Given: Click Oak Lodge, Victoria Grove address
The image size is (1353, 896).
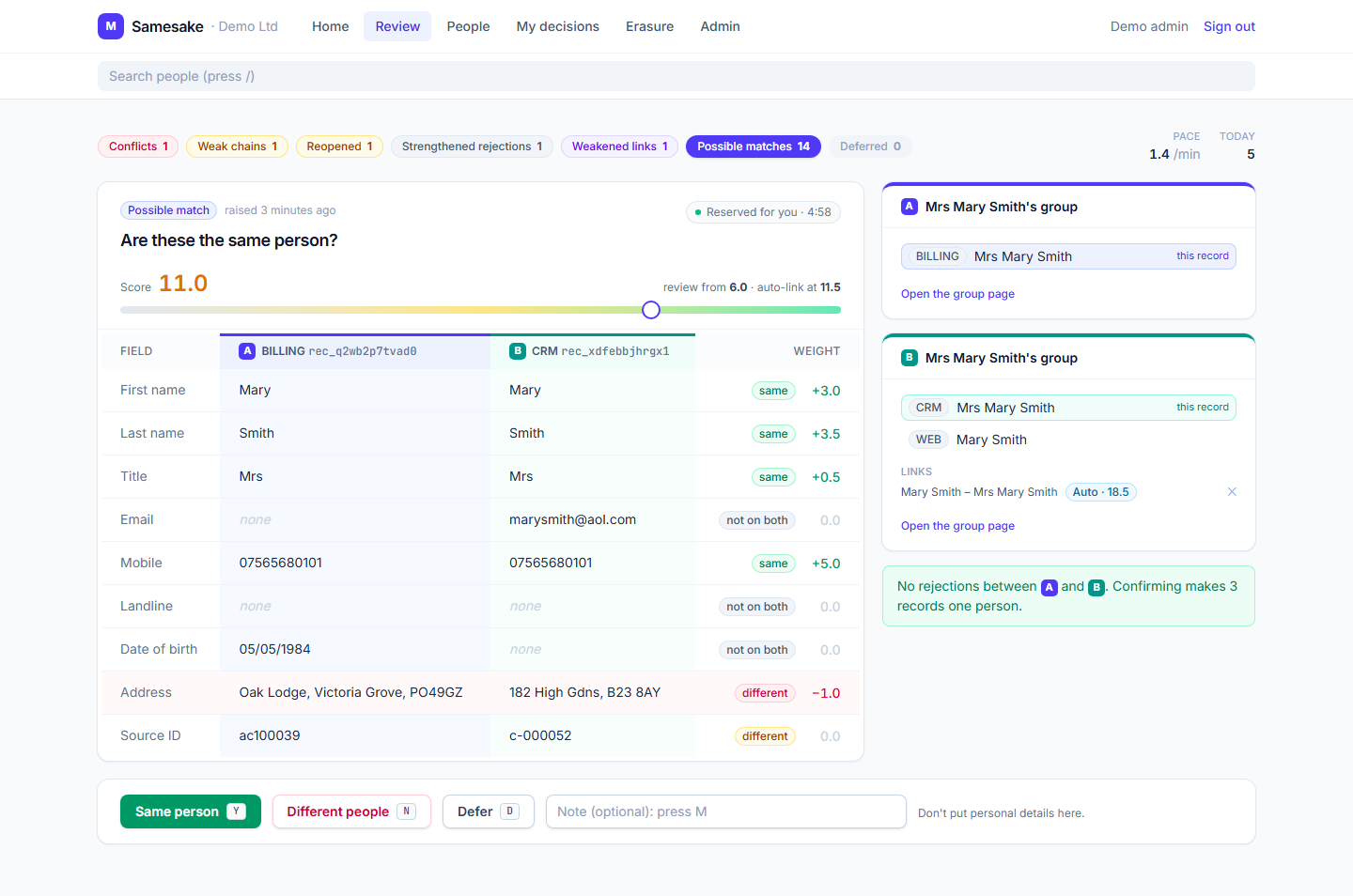Looking at the screenshot, I should click(350, 692).
